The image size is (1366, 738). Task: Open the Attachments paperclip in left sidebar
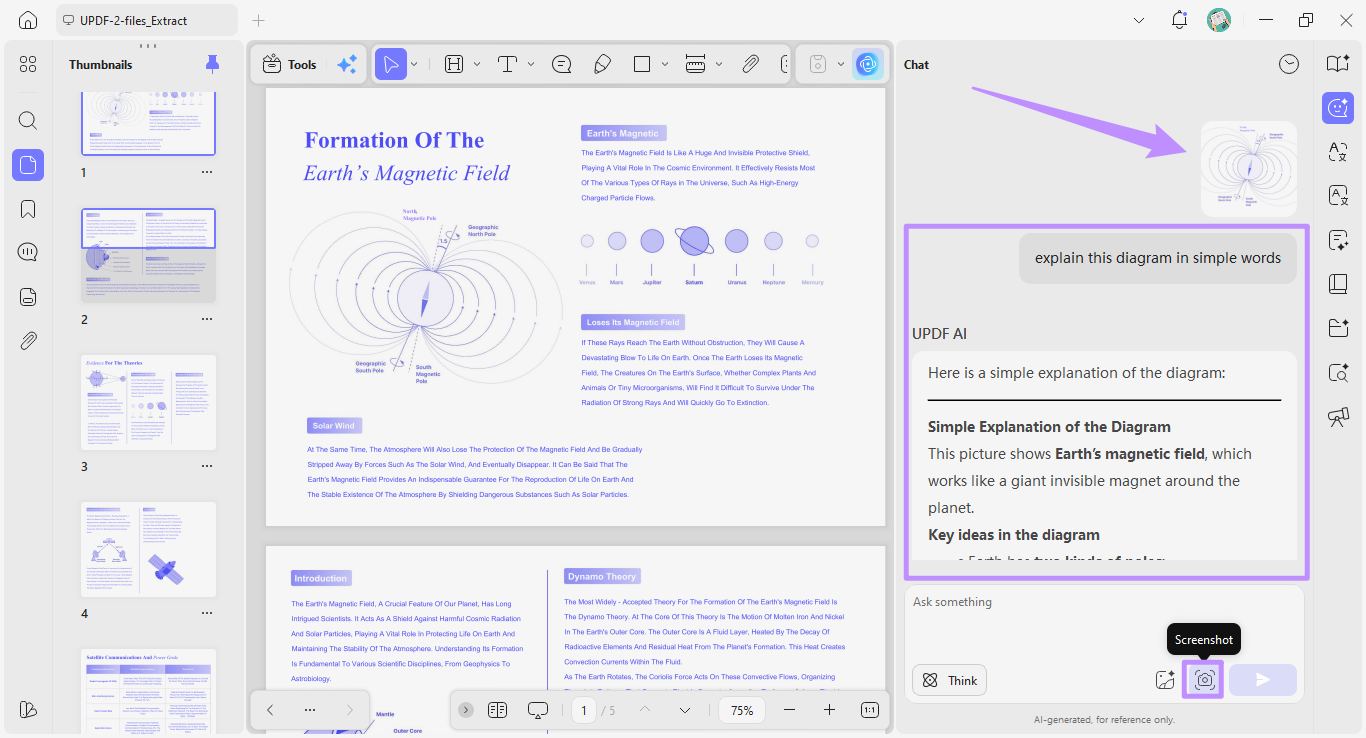point(28,341)
